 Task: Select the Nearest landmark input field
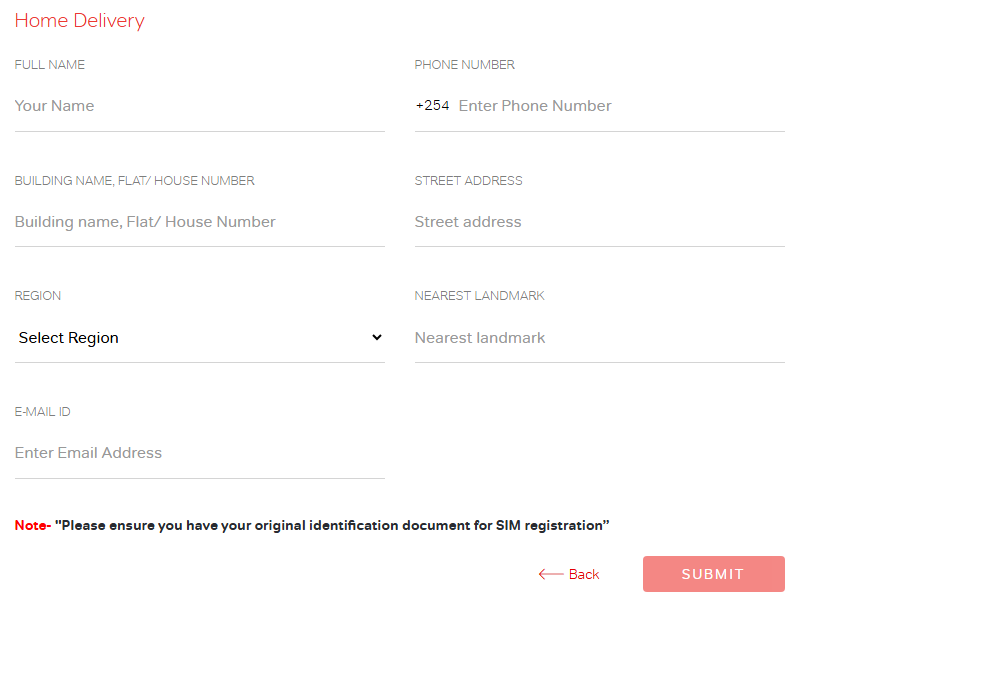[x=600, y=338]
